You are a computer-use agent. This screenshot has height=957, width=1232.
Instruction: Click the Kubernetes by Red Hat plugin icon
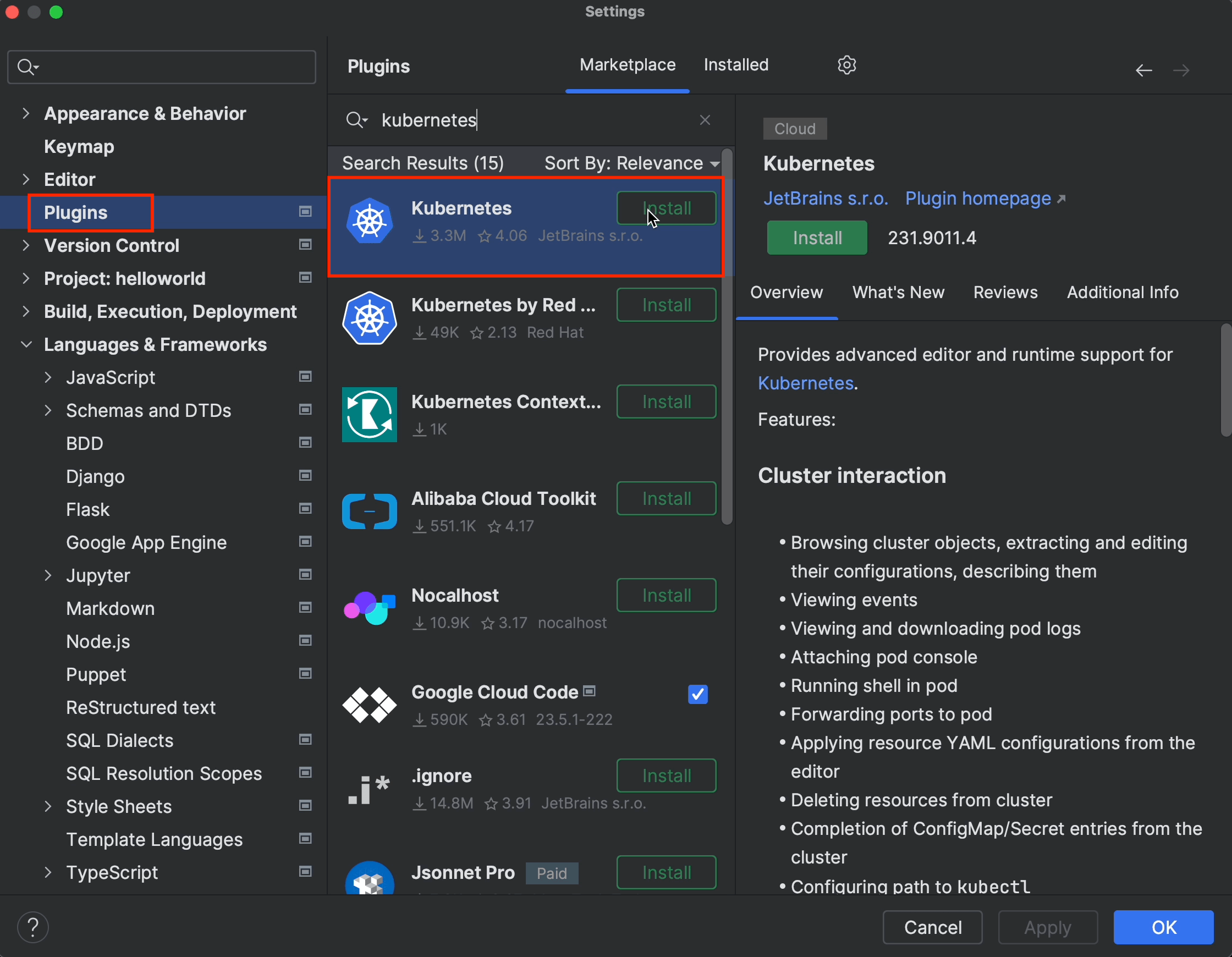coord(370,318)
